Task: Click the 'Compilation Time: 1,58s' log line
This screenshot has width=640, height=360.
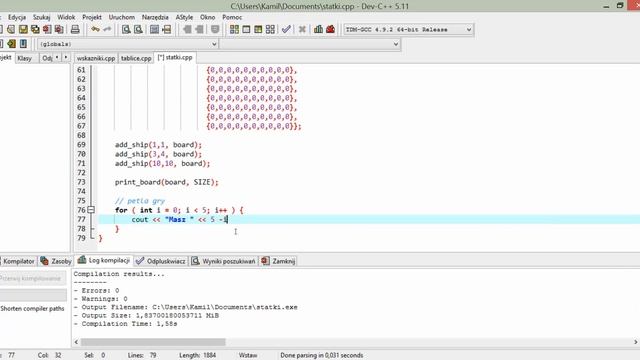Action: point(126,324)
